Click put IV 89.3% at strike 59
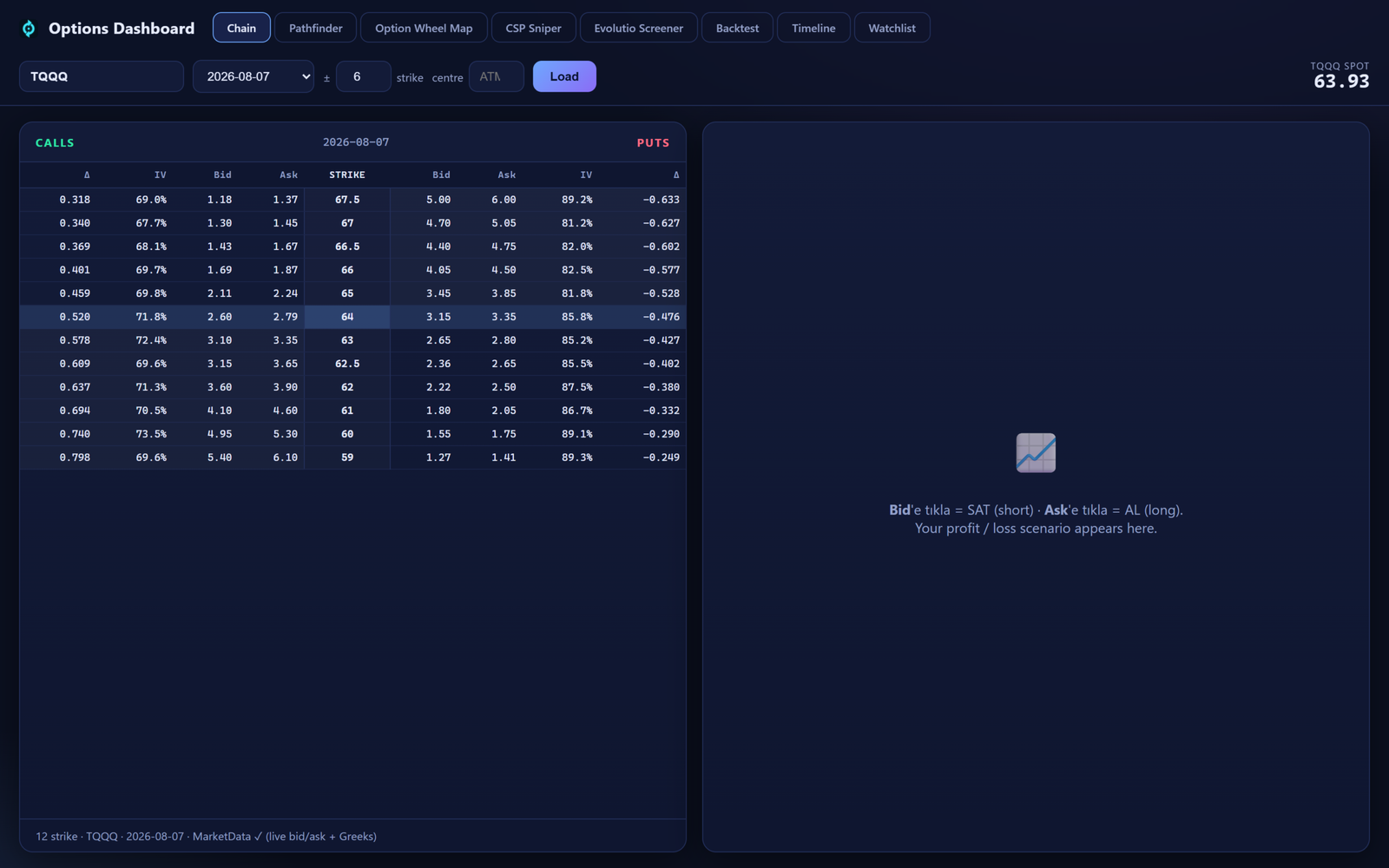Screen dimensions: 1389x868 (x=577, y=457)
